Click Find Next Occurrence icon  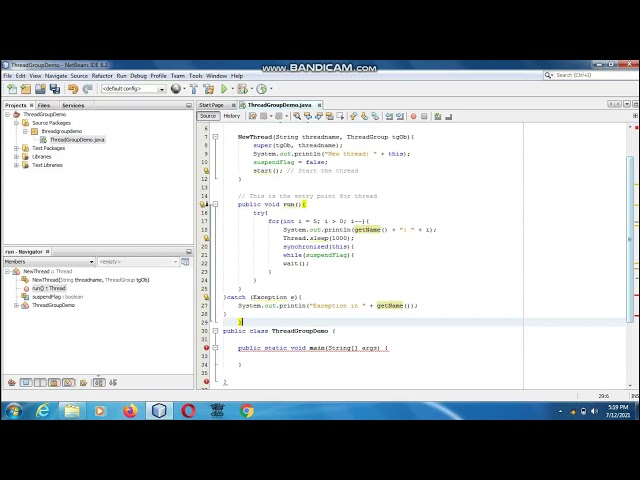tap(319, 116)
